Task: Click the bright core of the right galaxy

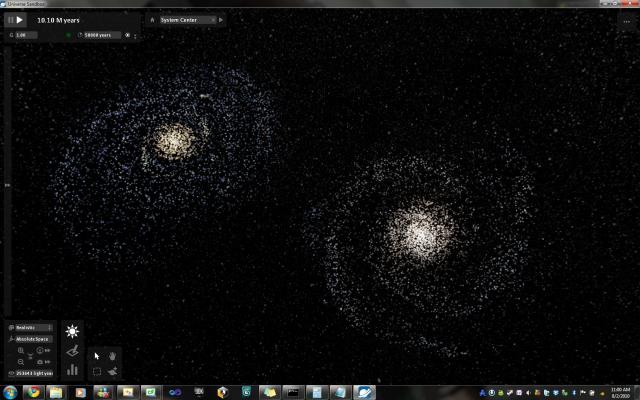Action: [420, 233]
